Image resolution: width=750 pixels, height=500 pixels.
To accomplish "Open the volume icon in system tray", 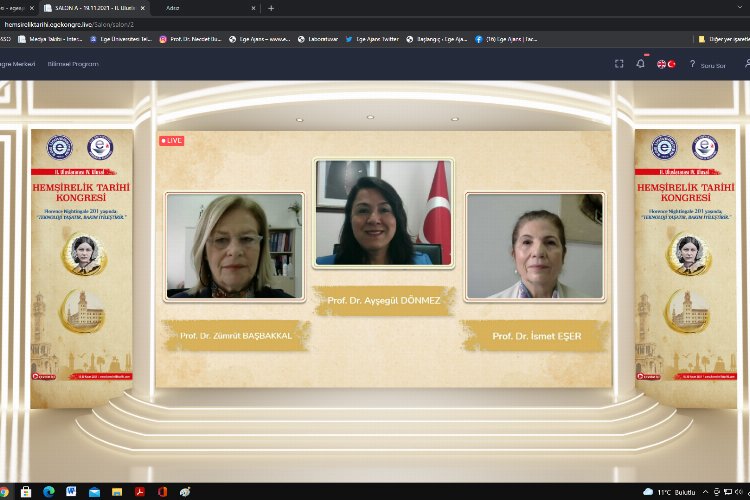I will click(739, 492).
